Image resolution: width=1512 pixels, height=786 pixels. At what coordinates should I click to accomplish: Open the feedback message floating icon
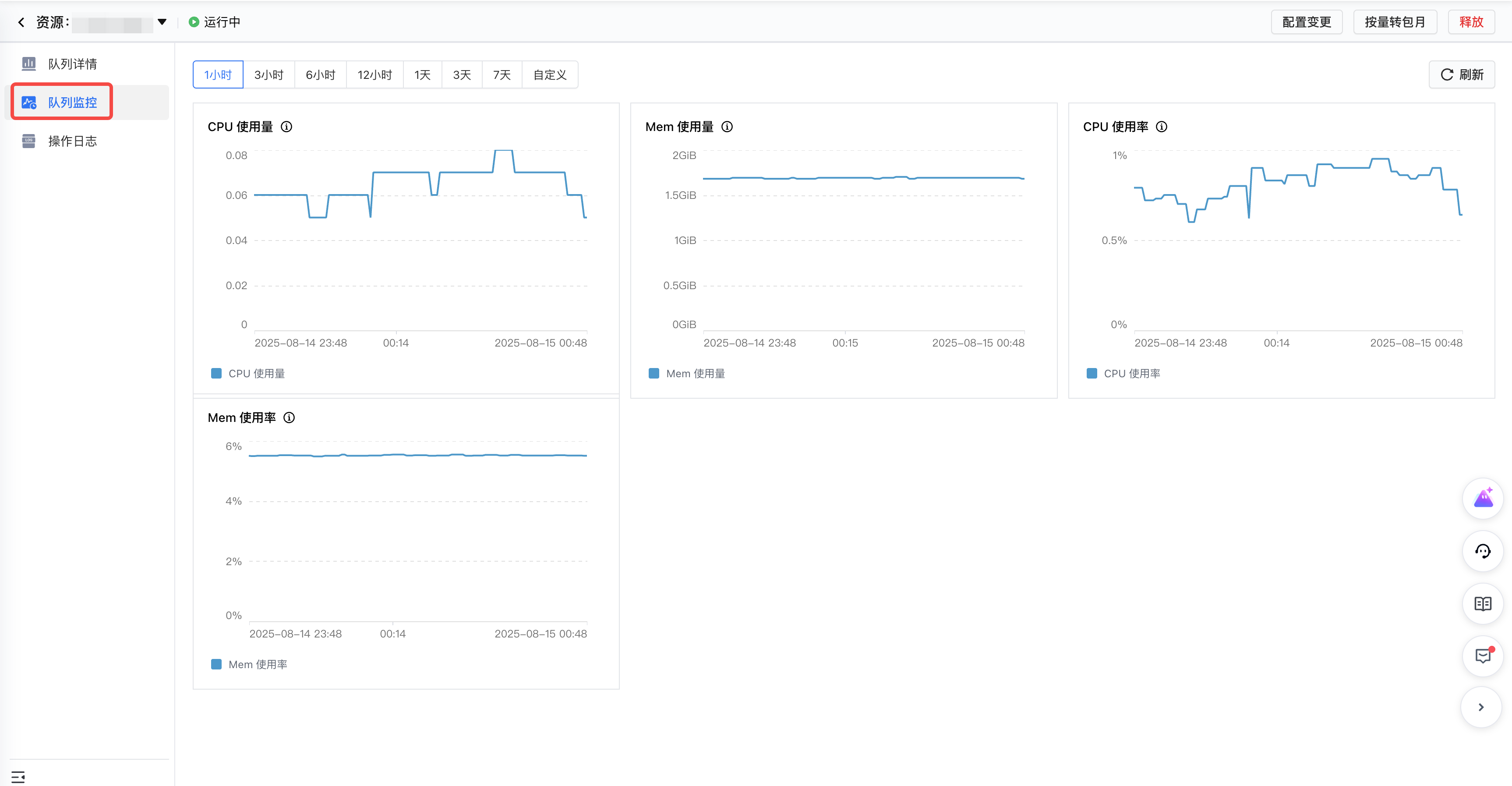pyautogui.click(x=1483, y=656)
